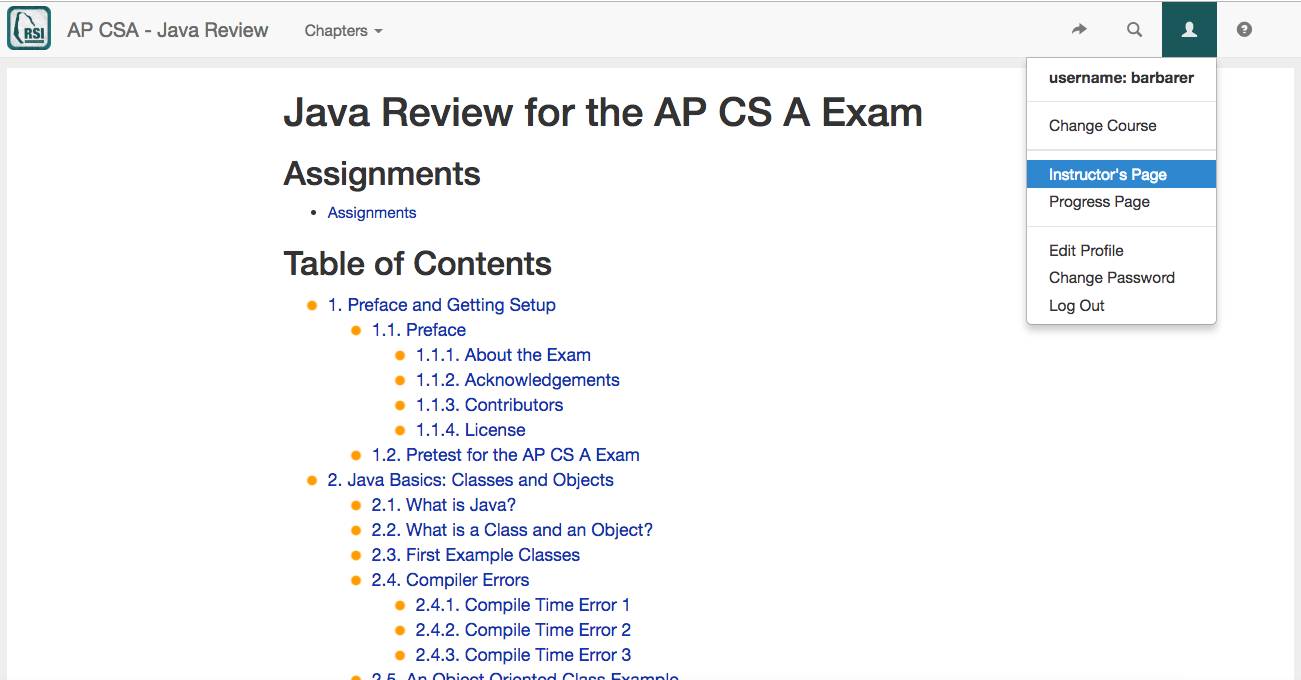This screenshot has height=680, width=1301.
Task: Open 2.2. What is a Class and an Object?
Action: 512,530
